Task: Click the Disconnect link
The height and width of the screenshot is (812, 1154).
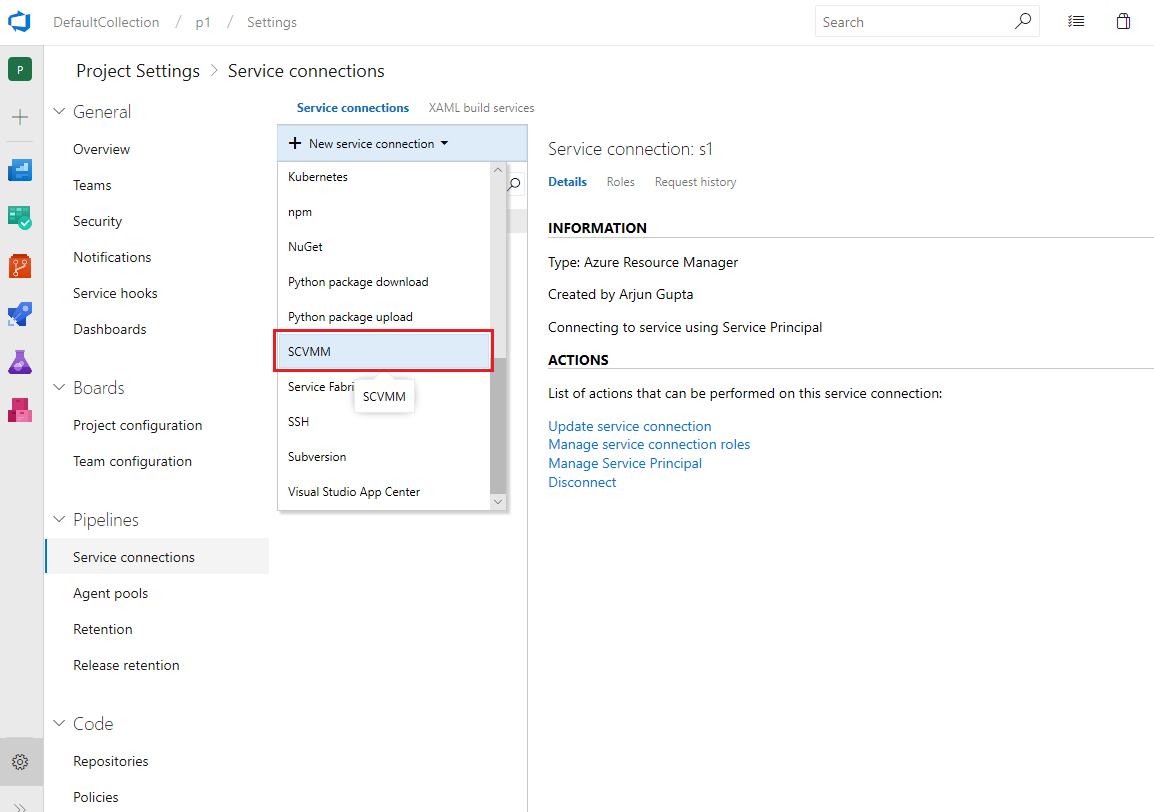Action: coord(582,482)
